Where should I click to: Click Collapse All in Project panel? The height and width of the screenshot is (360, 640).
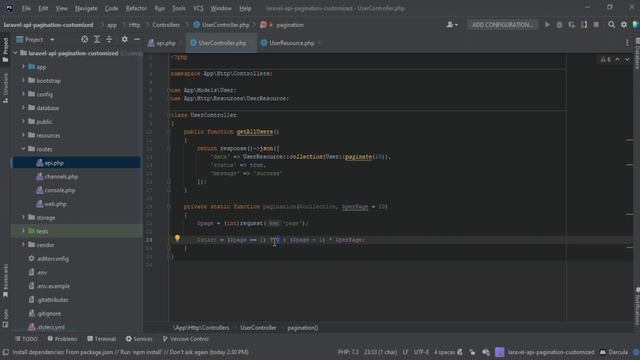(x=109, y=40)
